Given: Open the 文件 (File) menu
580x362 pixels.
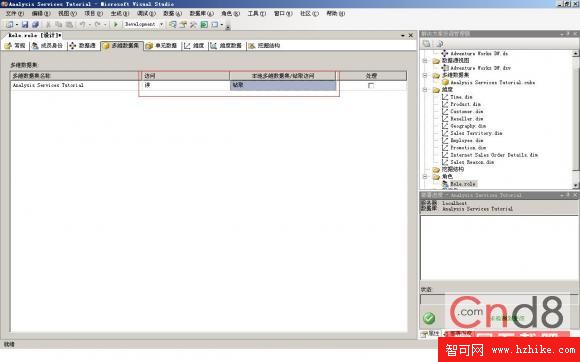Looking at the screenshot, I should point(14,13).
